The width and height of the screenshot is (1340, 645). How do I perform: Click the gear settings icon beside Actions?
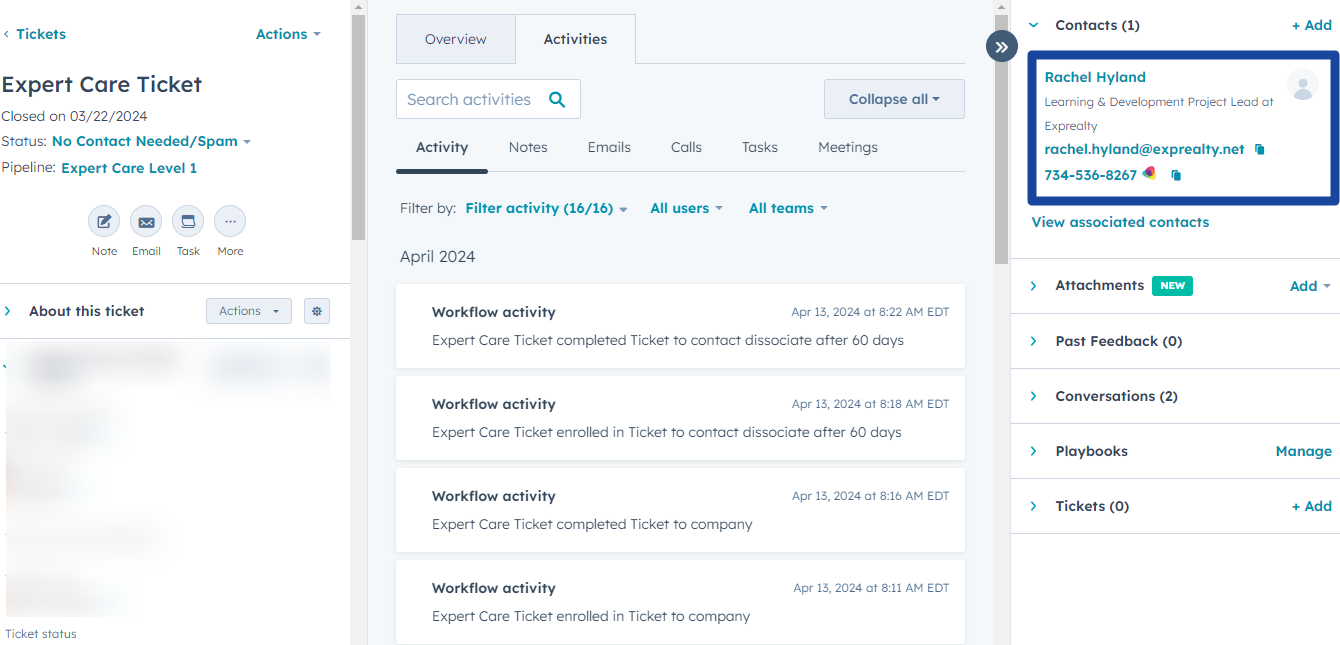point(317,311)
